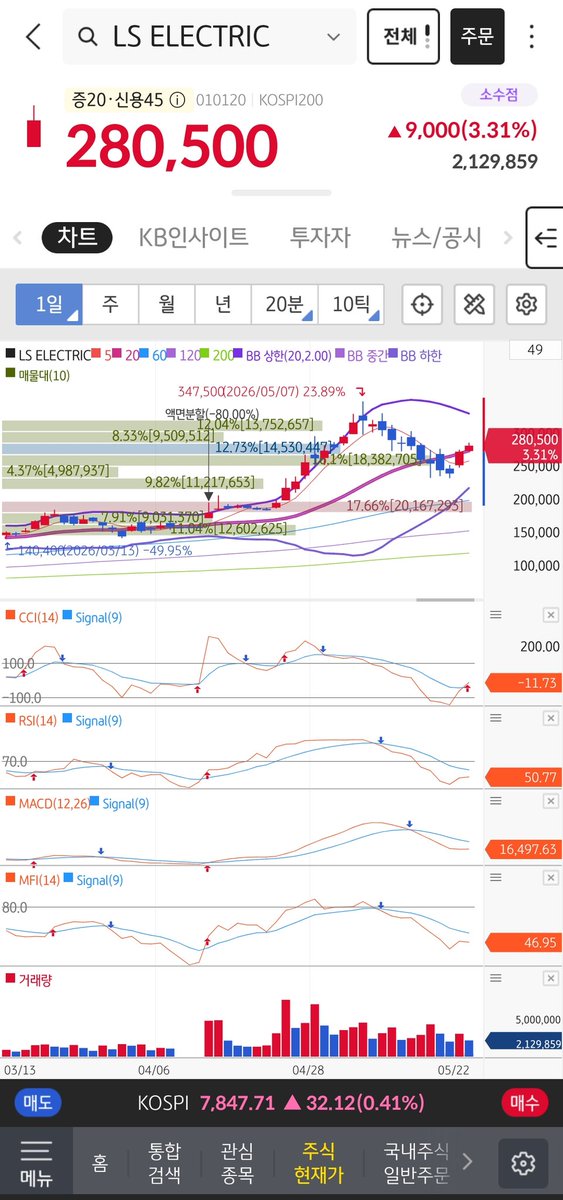
Task: Close the MFI(14) indicator panel
Action: point(550,877)
